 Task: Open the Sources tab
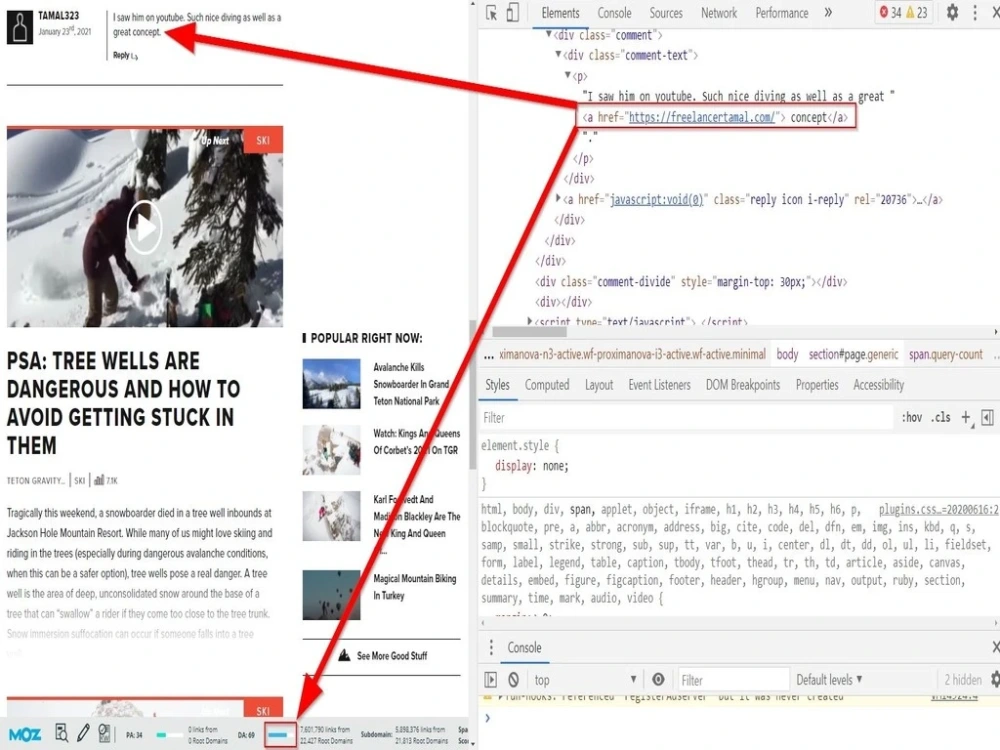point(666,13)
